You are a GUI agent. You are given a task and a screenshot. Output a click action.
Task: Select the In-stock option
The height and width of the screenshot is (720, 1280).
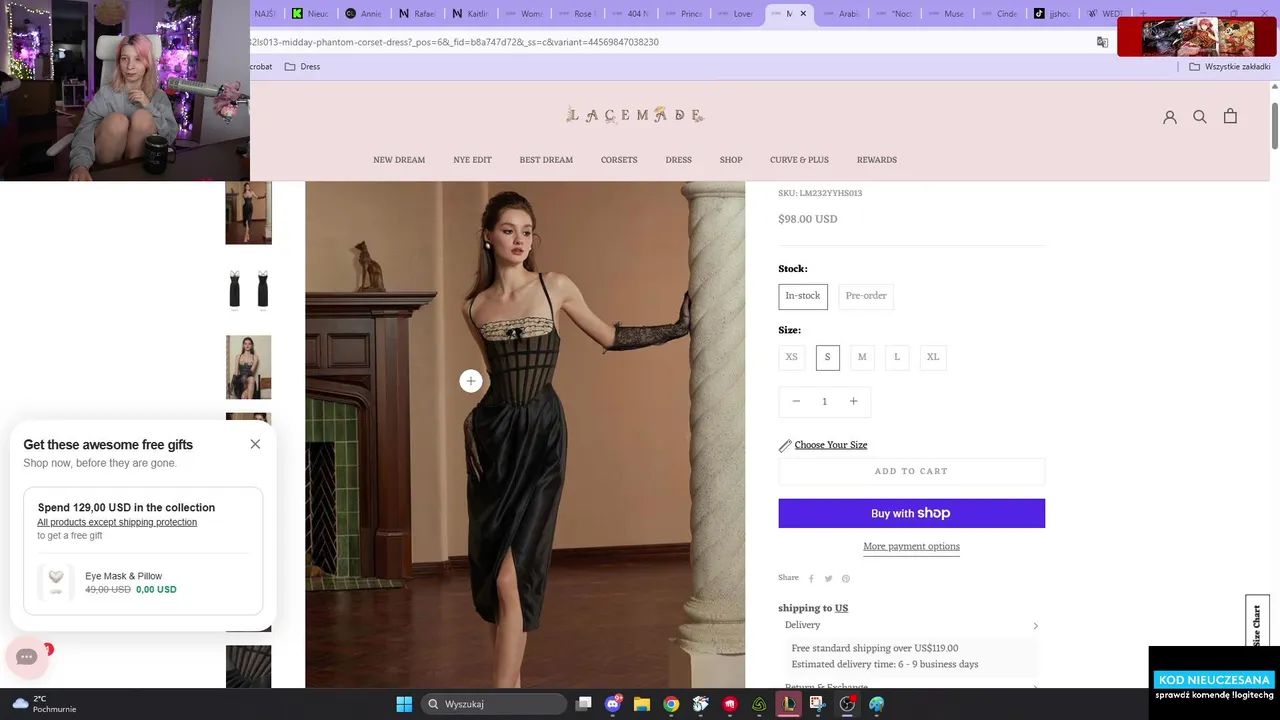click(x=802, y=296)
